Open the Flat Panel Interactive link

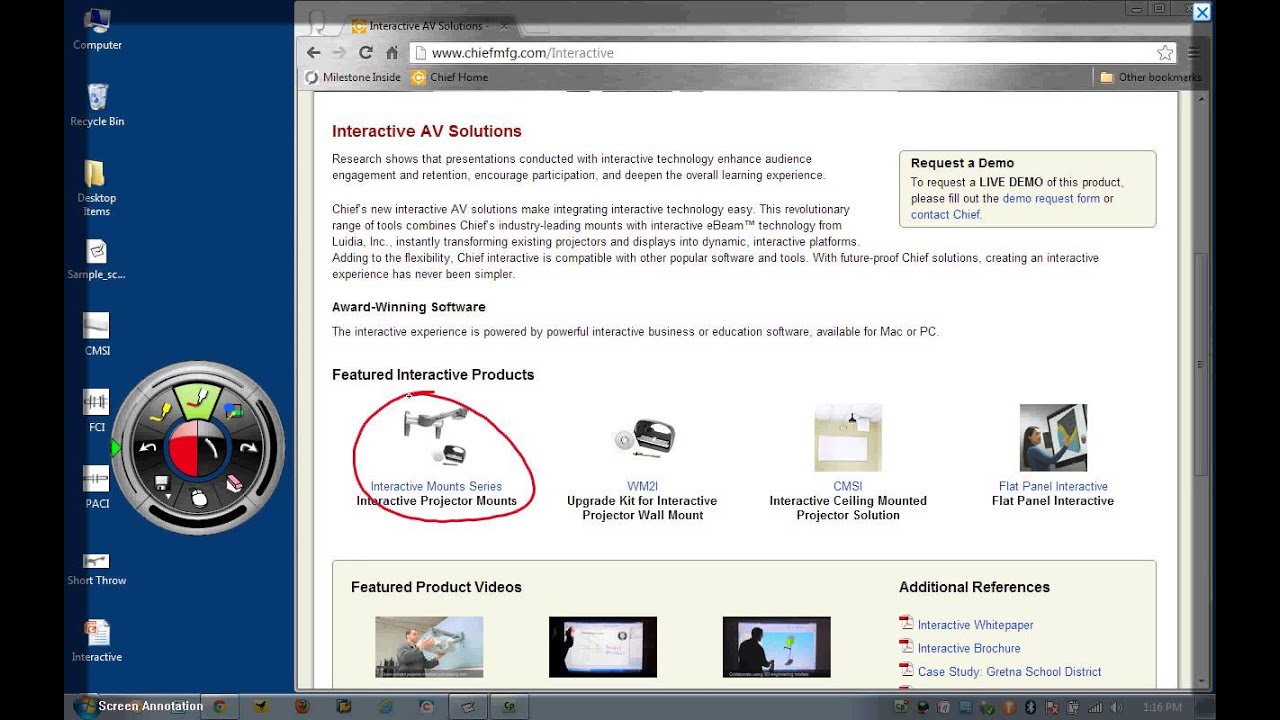click(x=1053, y=487)
